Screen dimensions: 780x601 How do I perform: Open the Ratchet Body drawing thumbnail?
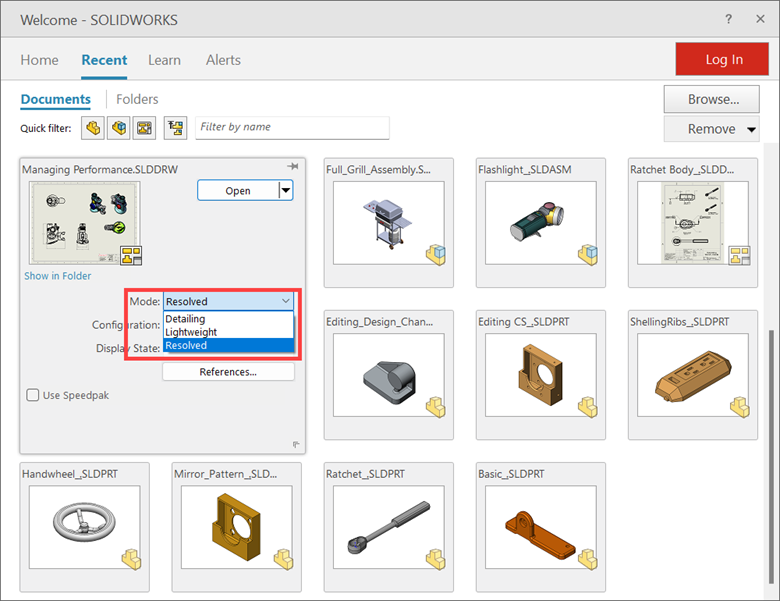click(692, 223)
